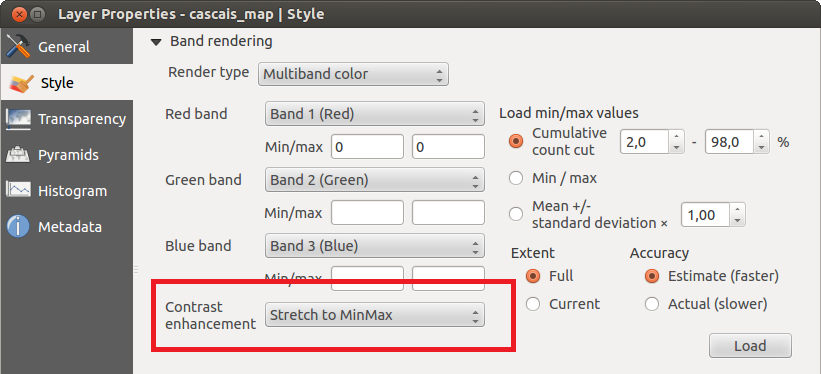Click the Accuracy label
The image size is (821, 374).
(659, 253)
